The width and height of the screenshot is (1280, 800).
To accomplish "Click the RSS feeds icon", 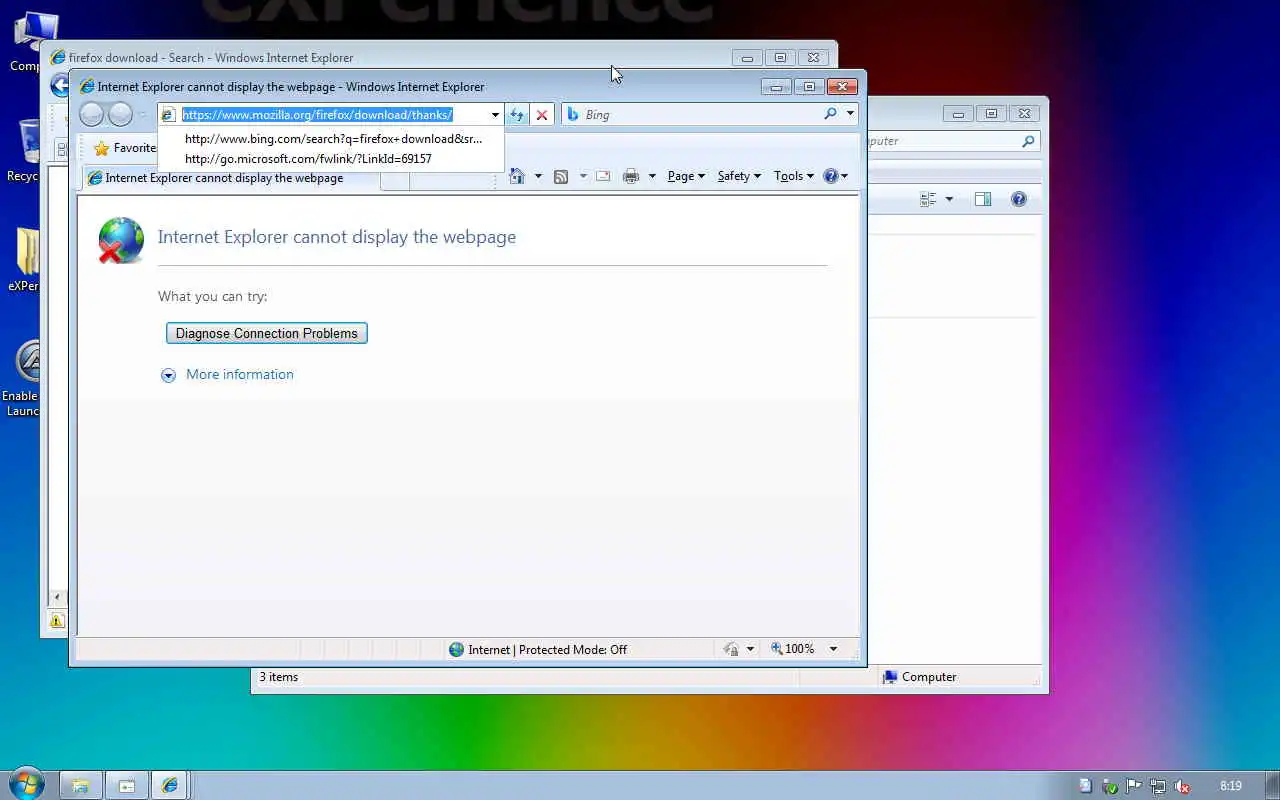I will coord(561,176).
